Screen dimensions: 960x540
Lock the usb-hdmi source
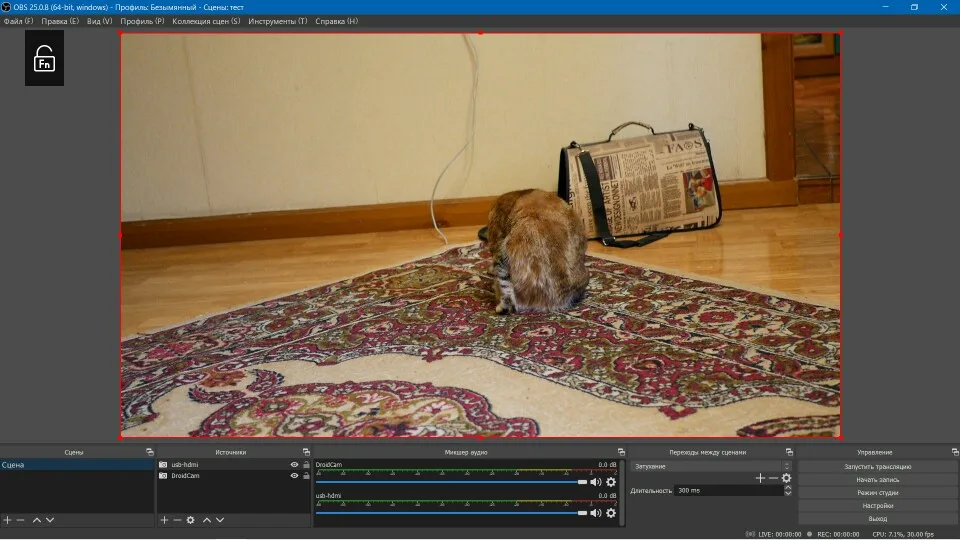(306, 465)
